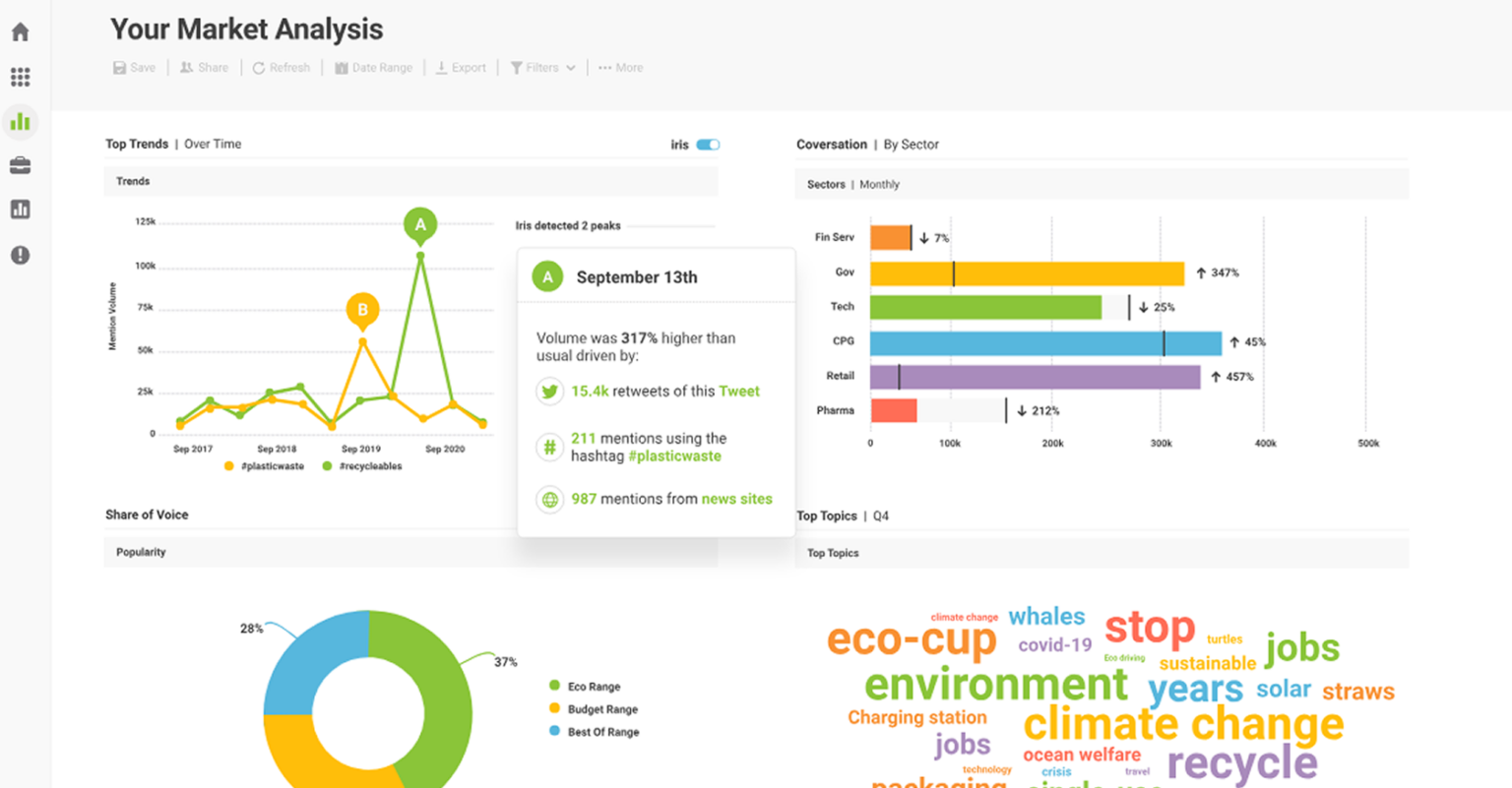The image size is (1512, 788).
Task: Open the More options menu
Action: click(x=620, y=68)
